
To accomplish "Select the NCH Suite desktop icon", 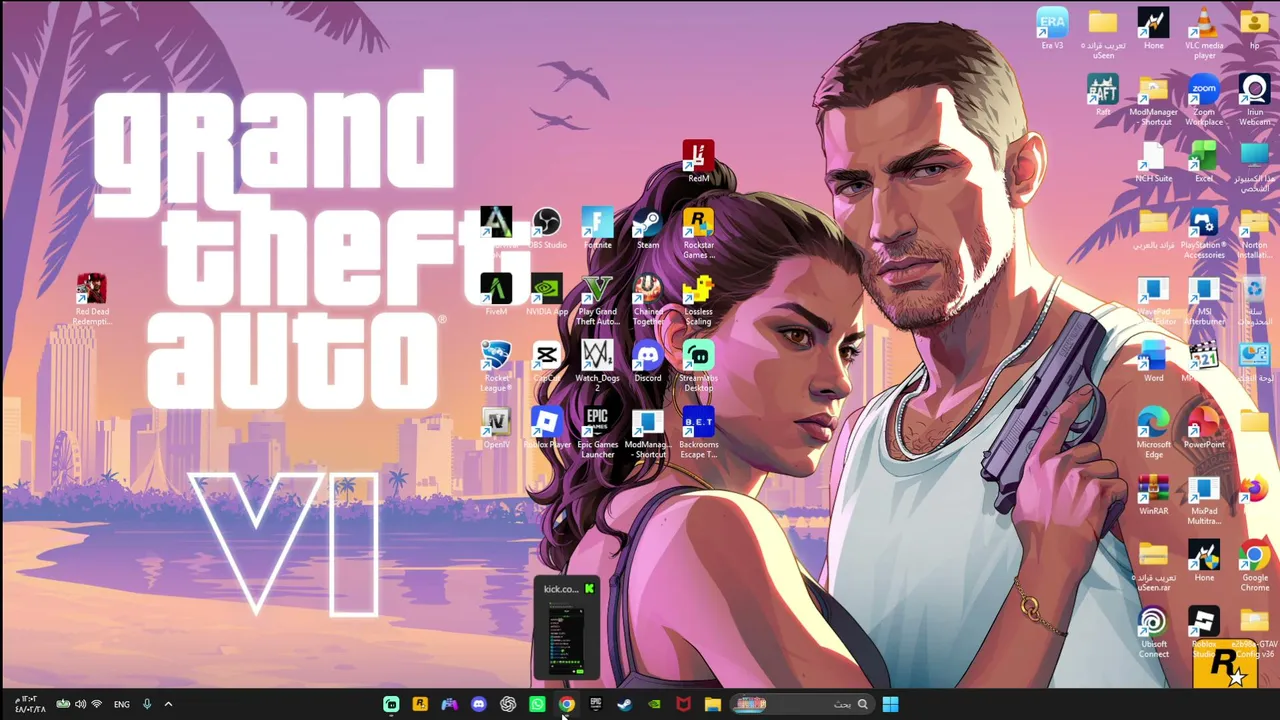I will (x=1153, y=163).
